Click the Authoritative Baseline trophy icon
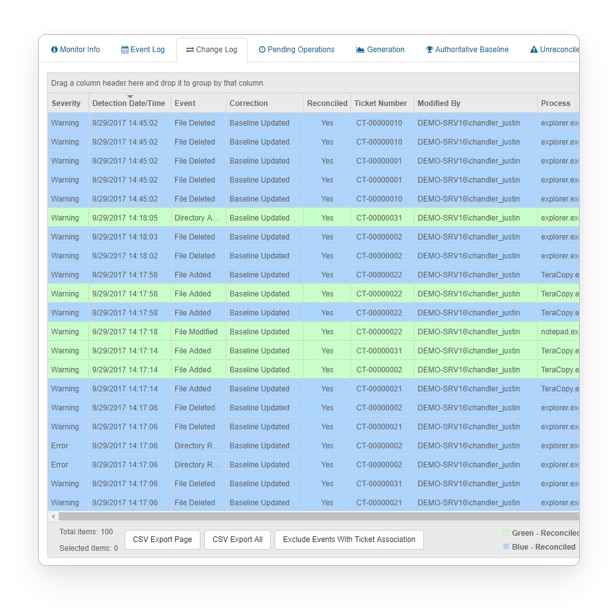 click(430, 50)
